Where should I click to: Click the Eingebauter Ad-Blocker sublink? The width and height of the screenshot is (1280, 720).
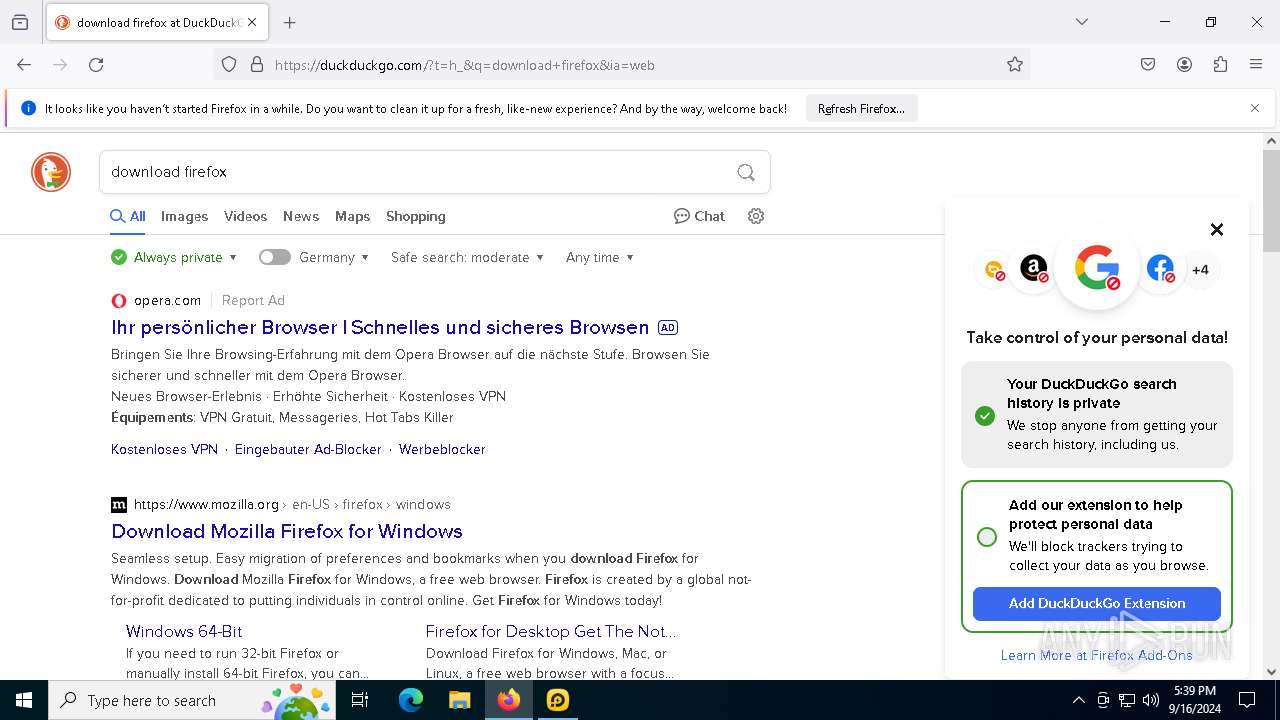click(308, 449)
